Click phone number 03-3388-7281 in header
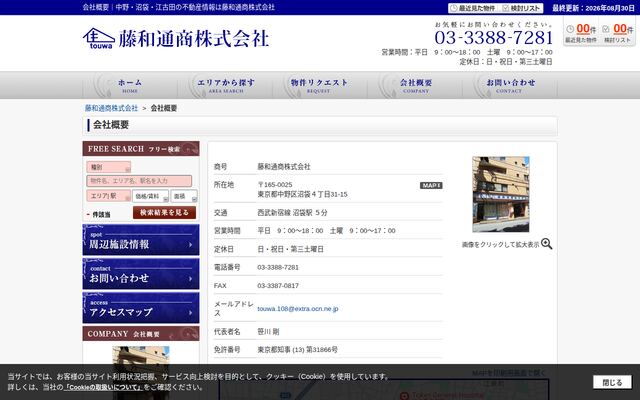The width and height of the screenshot is (640, 400). pos(493,38)
